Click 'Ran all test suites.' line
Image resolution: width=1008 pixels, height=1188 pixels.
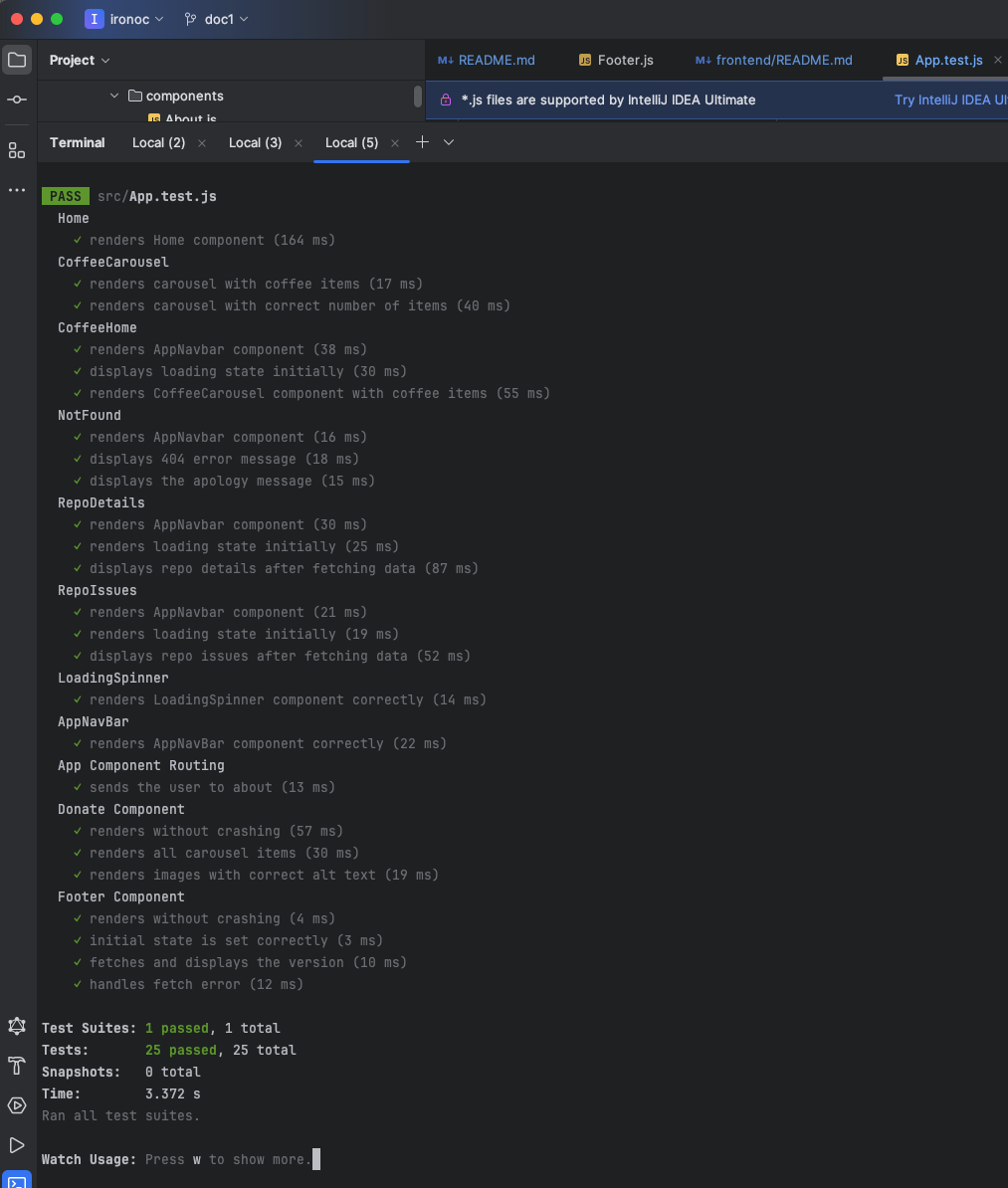click(x=120, y=1116)
